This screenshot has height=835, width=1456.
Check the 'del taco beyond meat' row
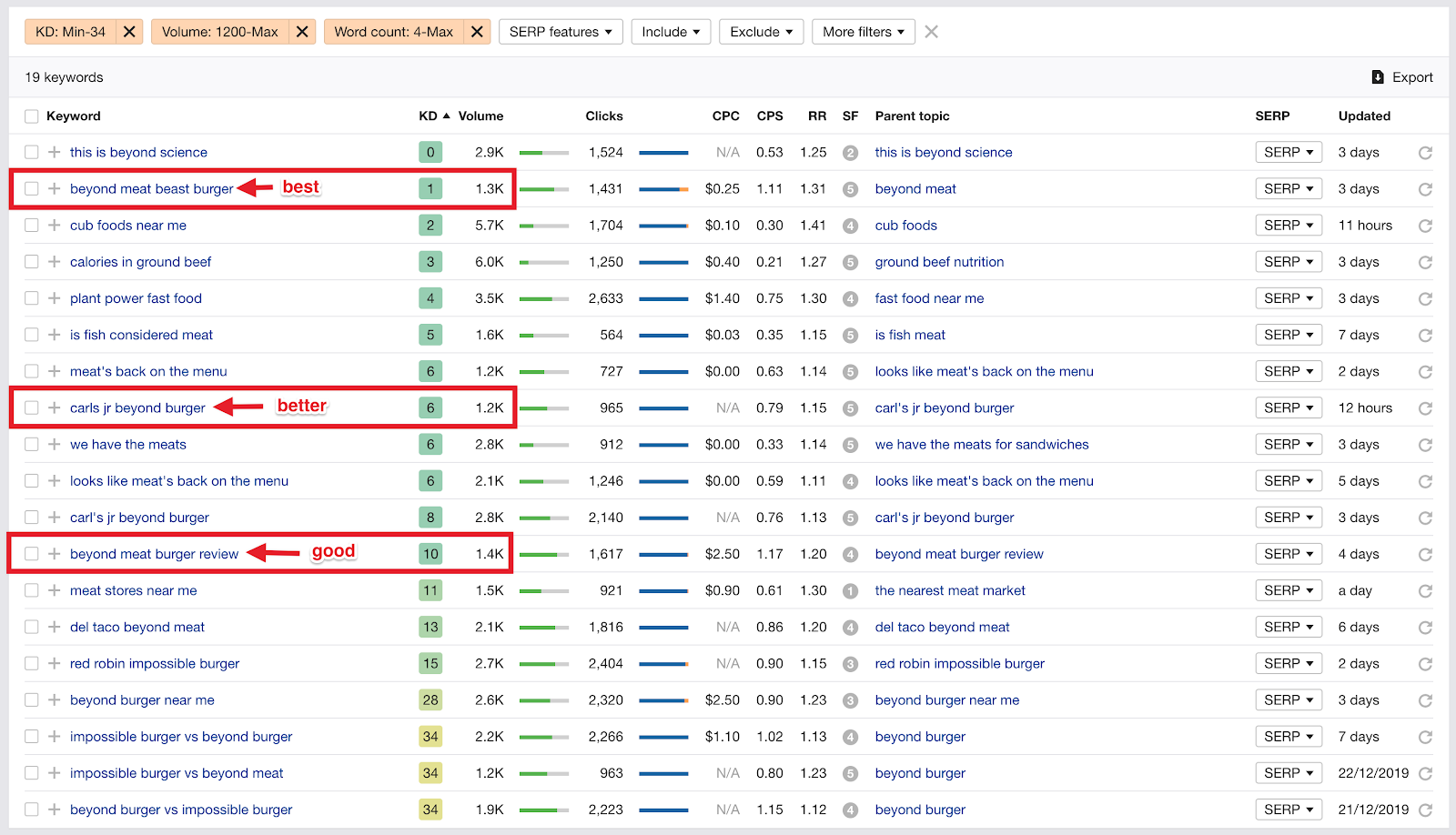[x=32, y=627]
